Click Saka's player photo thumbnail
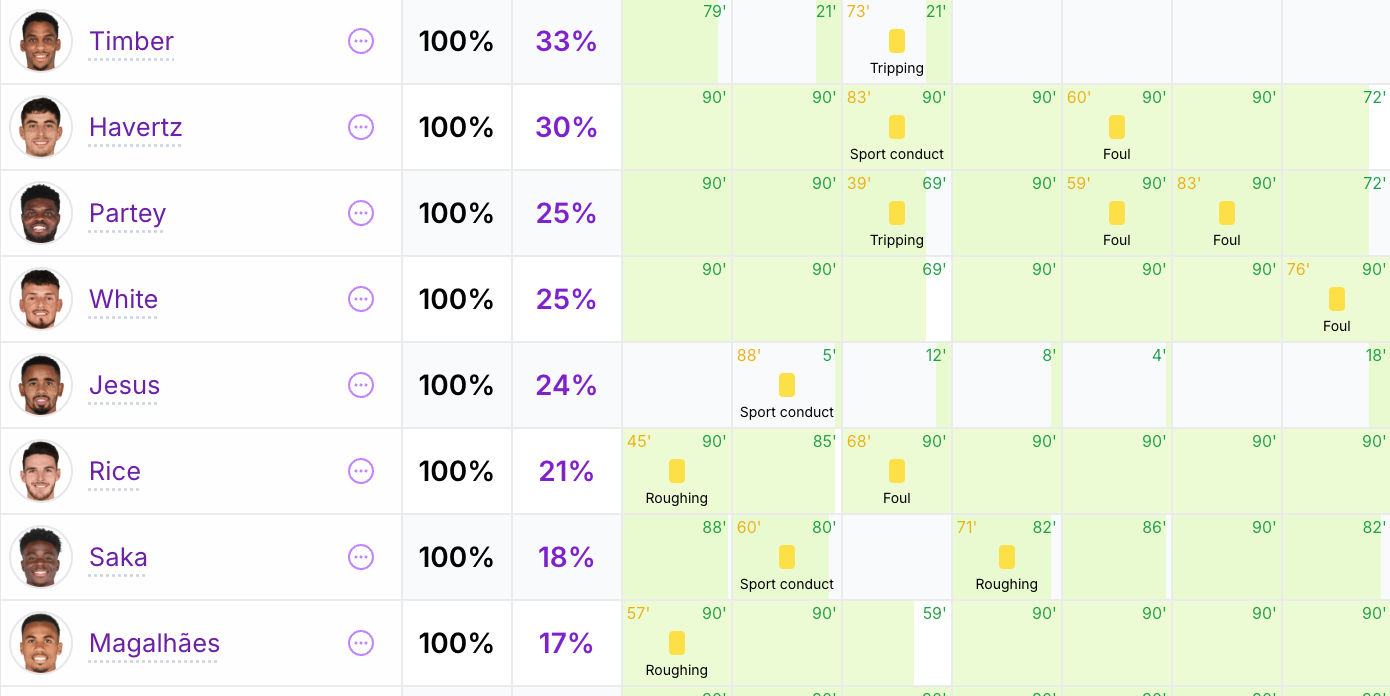The height and width of the screenshot is (696, 1390). 41,557
